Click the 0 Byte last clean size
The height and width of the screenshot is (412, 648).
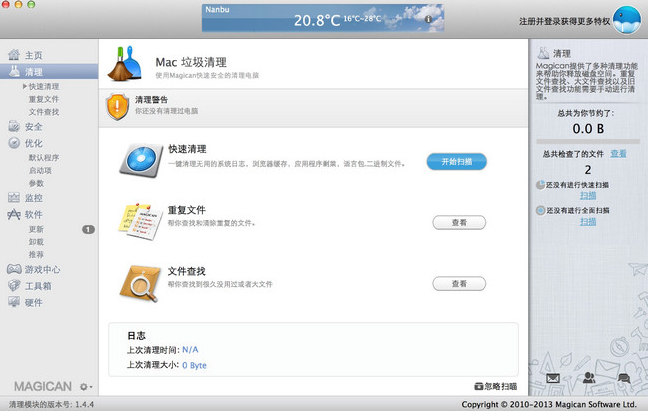[x=194, y=365]
